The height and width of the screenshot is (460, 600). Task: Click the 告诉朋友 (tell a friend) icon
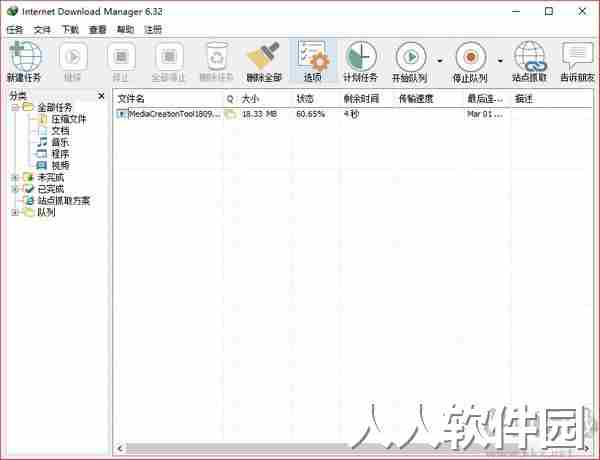[577, 62]
